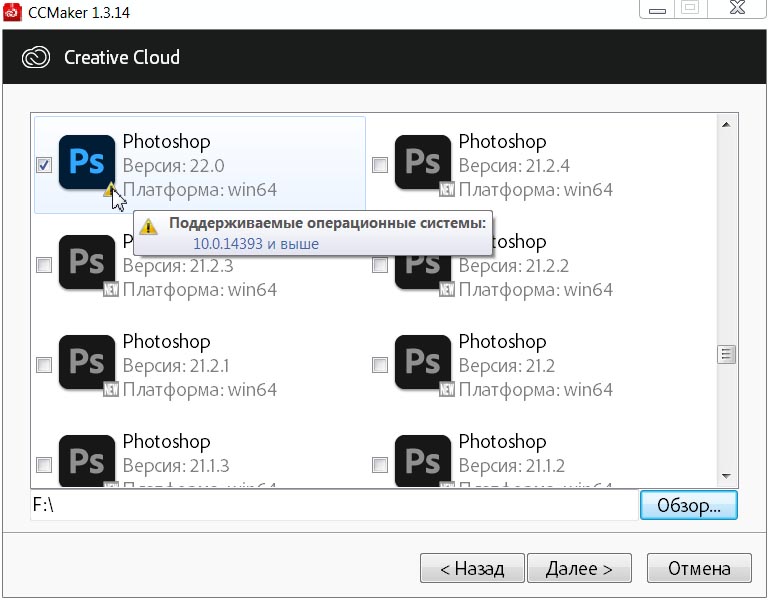Click the NEW badge on Photoshop 21.2
Image resolution: width=769 pixels, height=600 pixels.
[x=447, y=389]
